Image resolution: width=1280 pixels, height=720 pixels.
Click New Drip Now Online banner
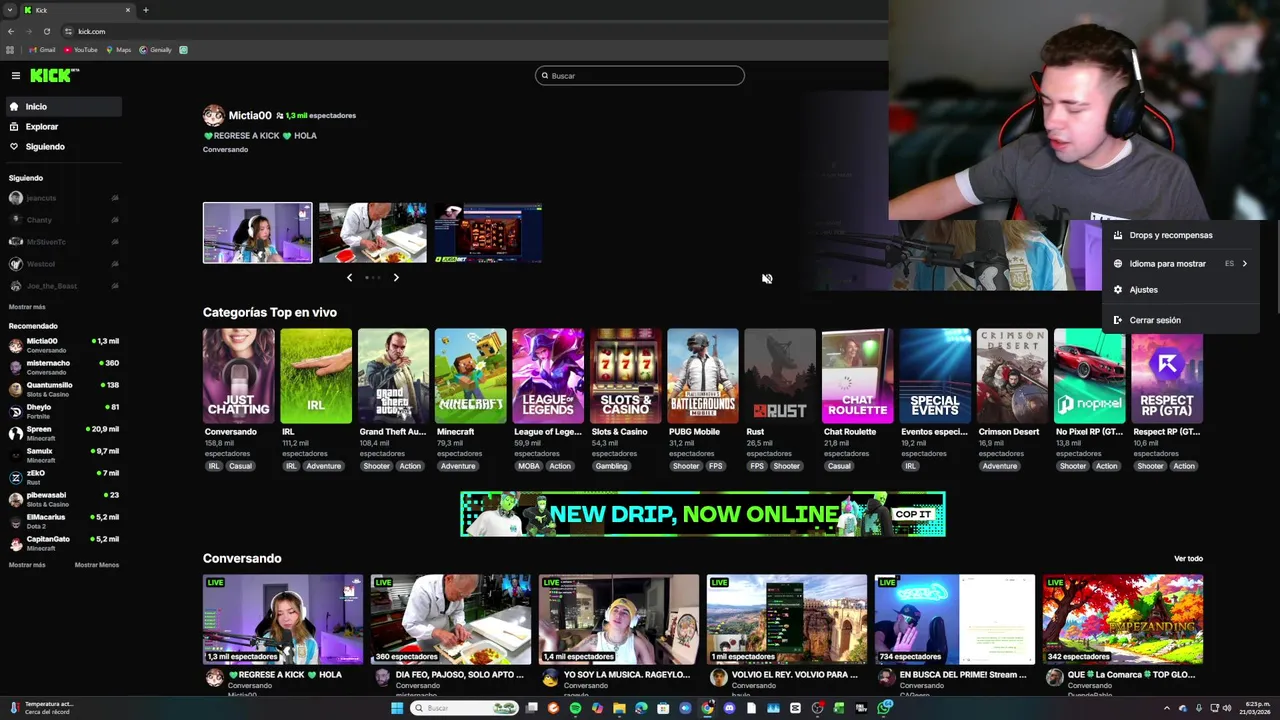[703, 514]
